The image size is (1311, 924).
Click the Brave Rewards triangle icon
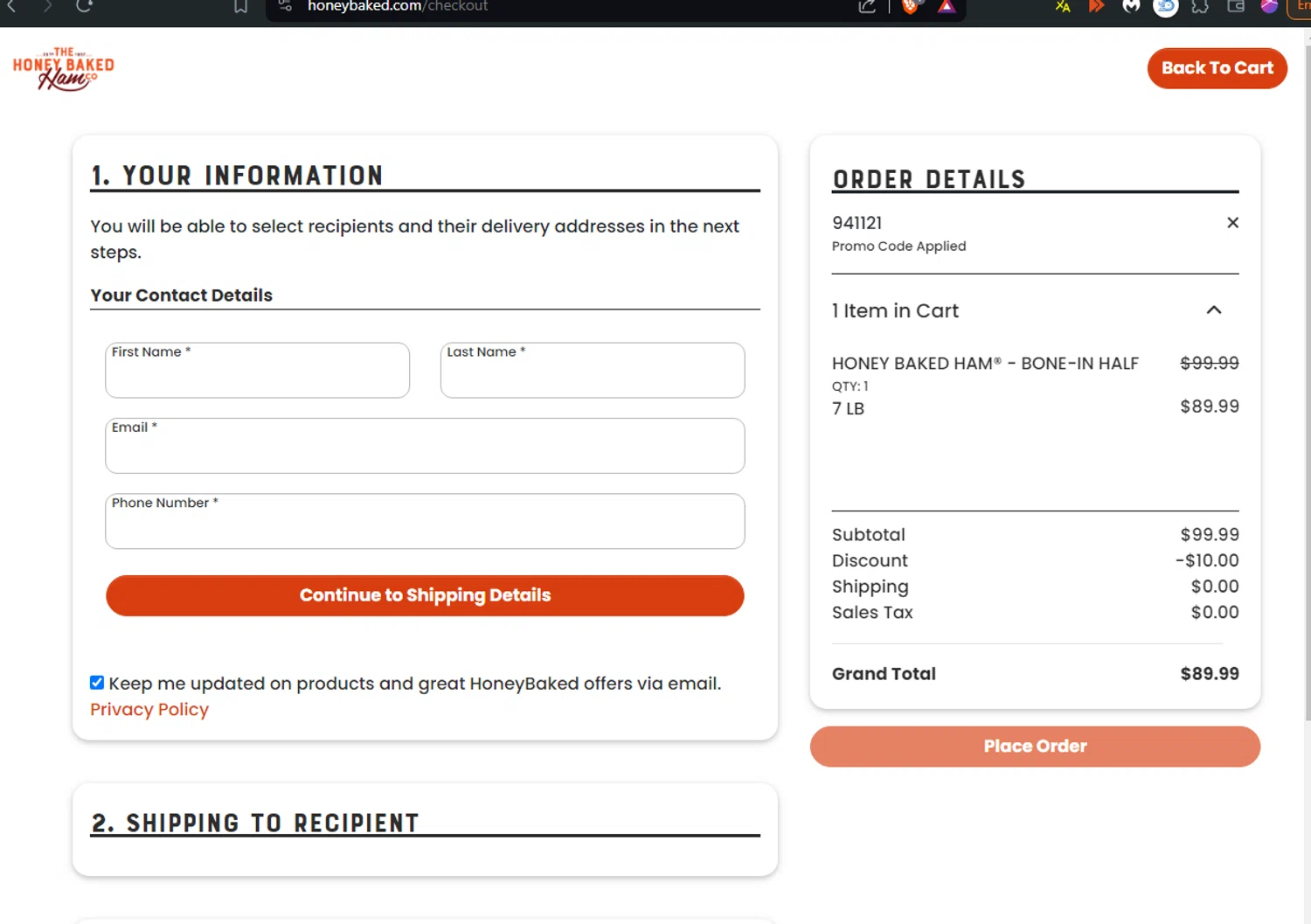click(x=947, y=6)
